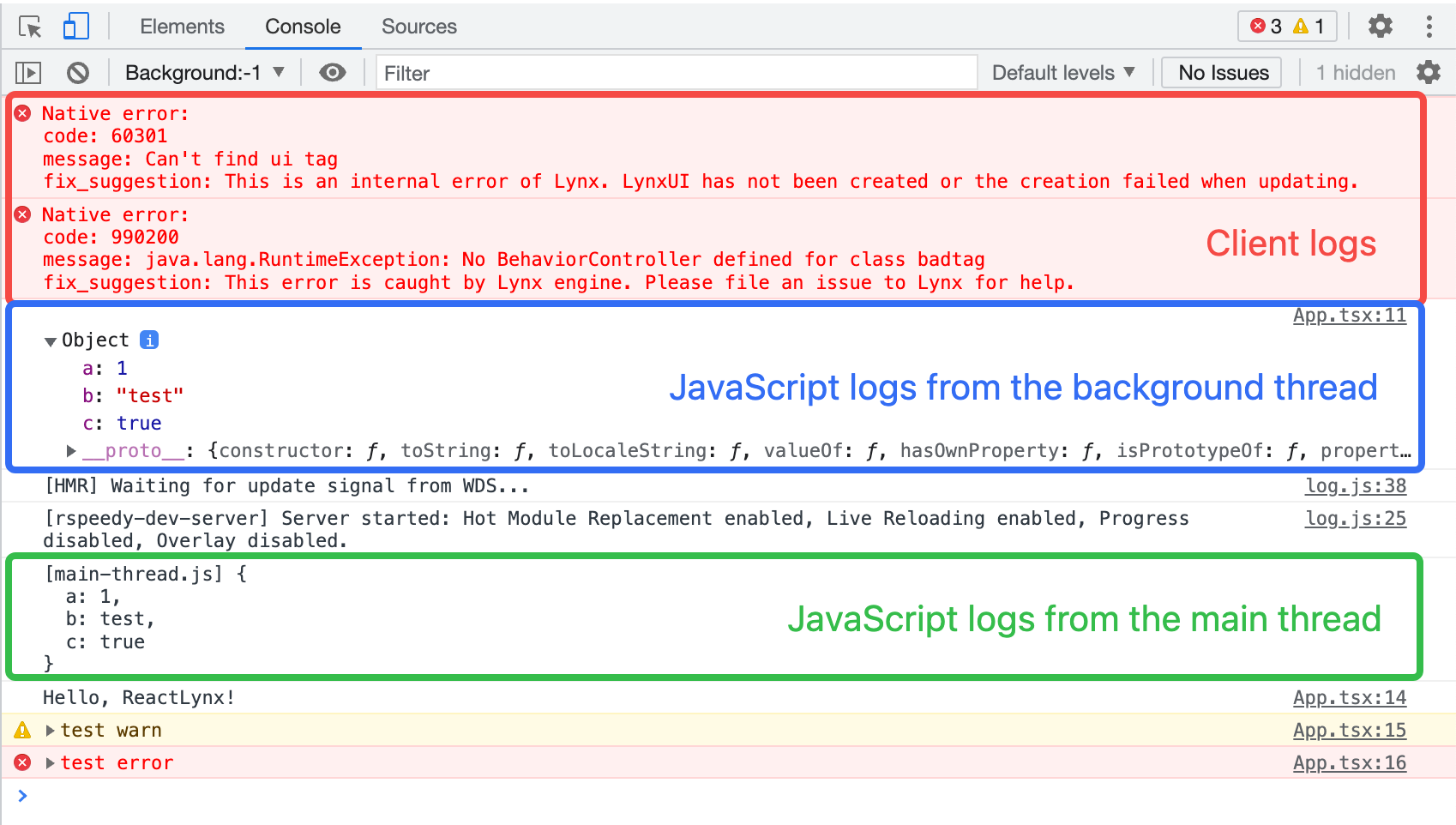
Task: Open source link App.tsx:16
Action: tap(1350, 763)
